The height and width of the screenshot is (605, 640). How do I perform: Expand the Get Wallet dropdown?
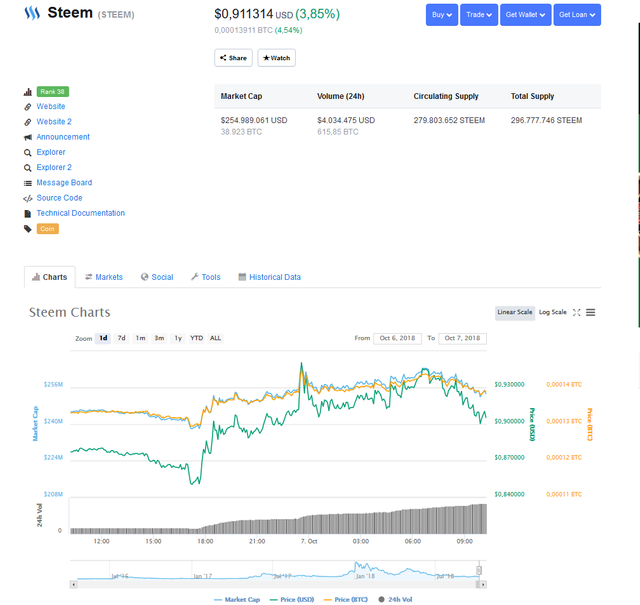(525, 15)
